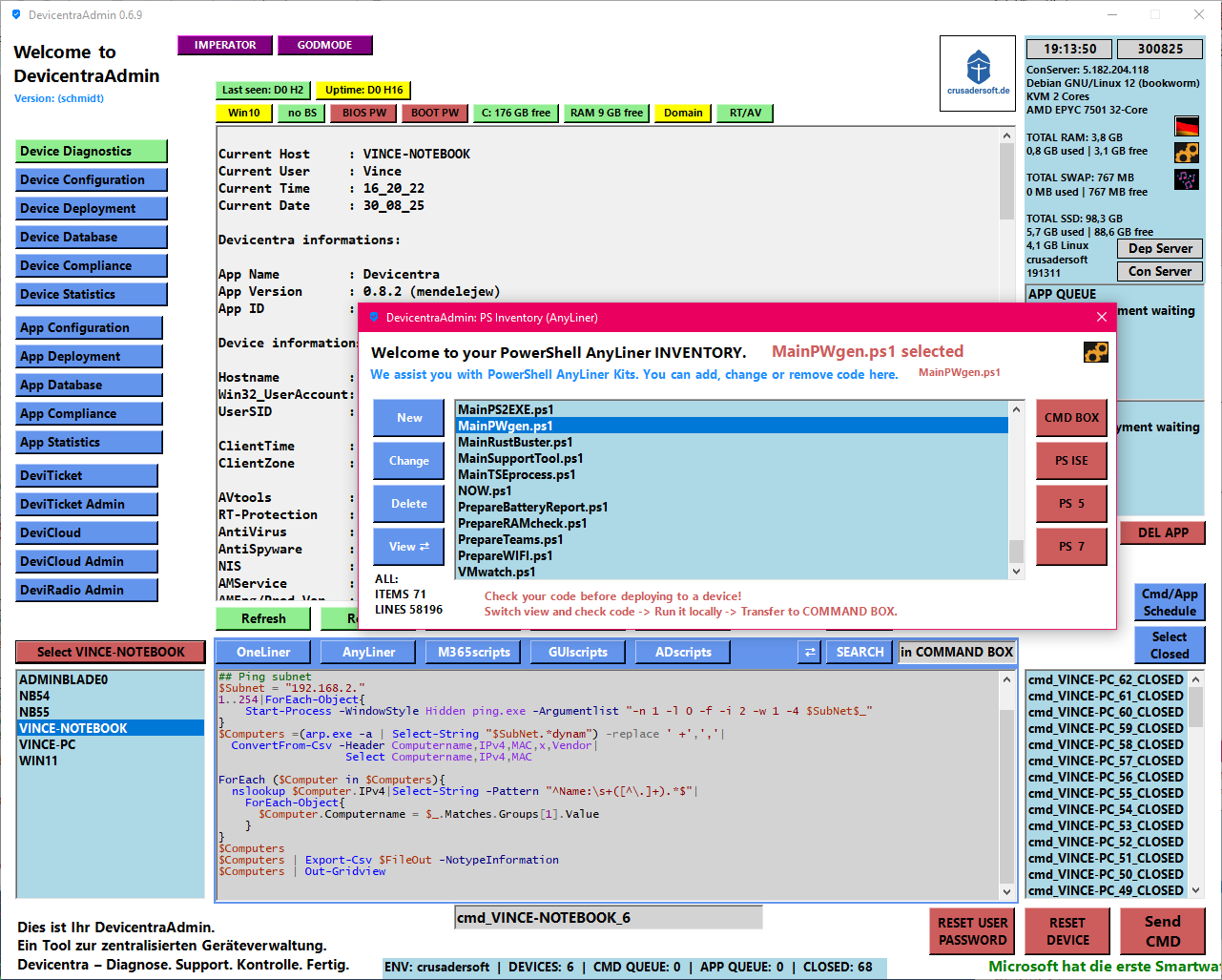The image size is (1222, 980).
Task: Open the AnyLiner tab
Action: click(x=368, y=652)
